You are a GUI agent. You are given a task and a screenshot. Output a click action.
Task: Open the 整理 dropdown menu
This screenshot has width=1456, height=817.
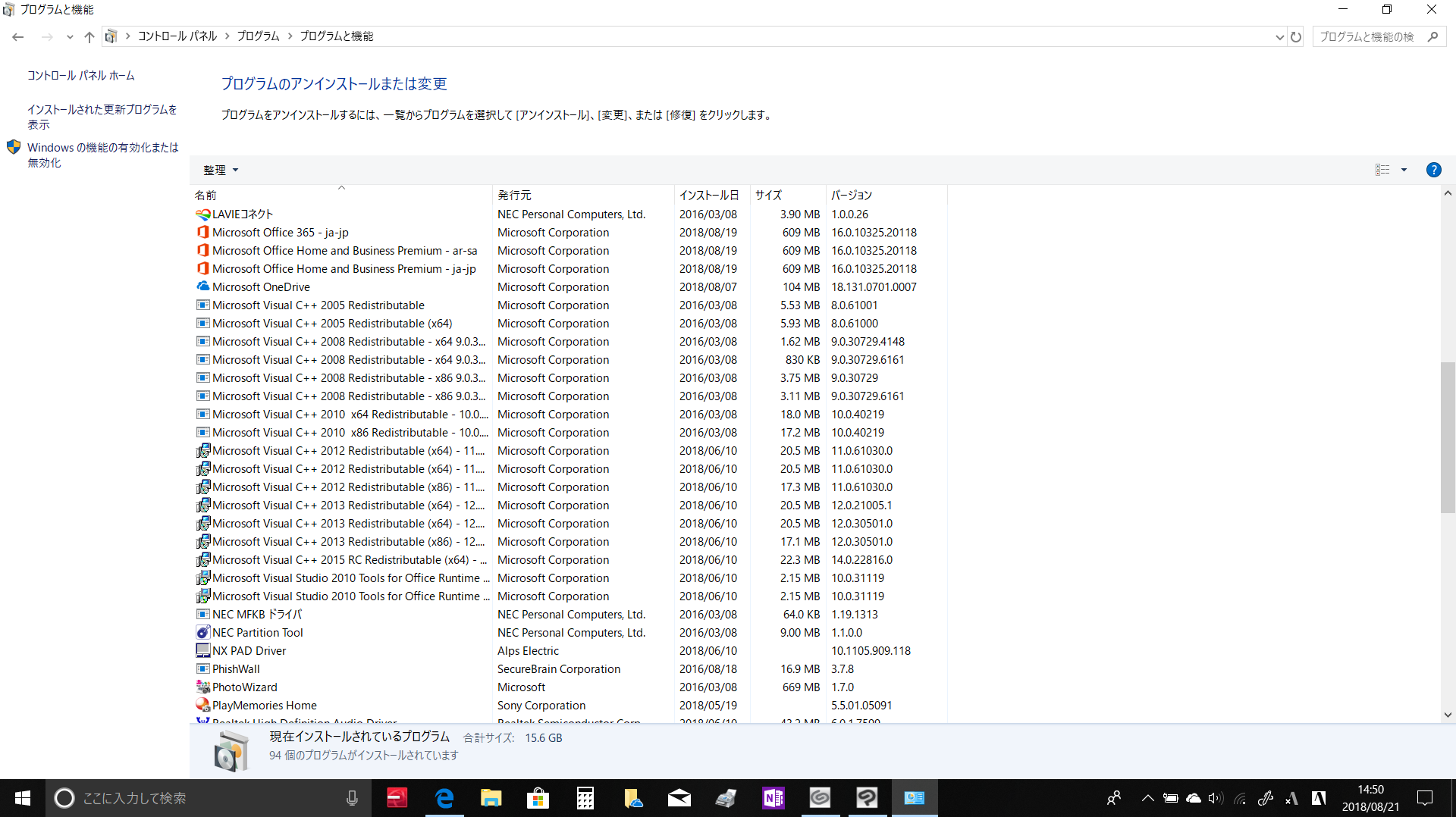point(221,170)
